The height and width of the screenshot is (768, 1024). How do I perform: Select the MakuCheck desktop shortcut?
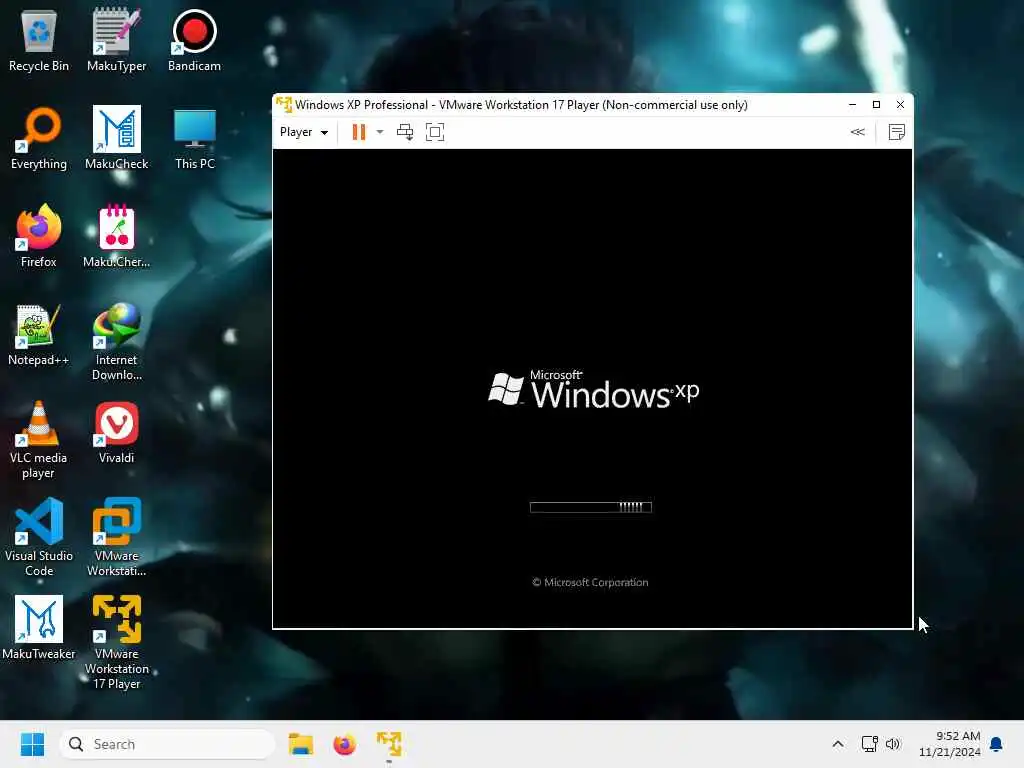point(116,138)
